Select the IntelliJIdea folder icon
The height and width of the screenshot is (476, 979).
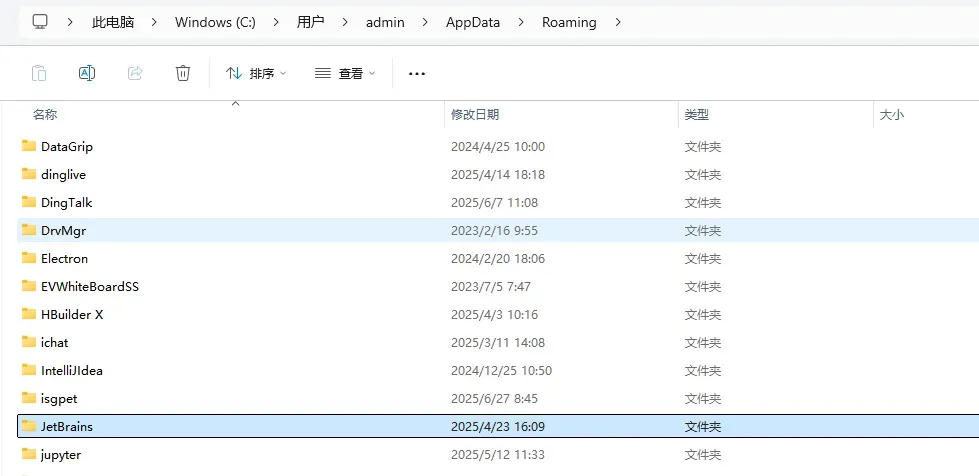pos(29,370)
